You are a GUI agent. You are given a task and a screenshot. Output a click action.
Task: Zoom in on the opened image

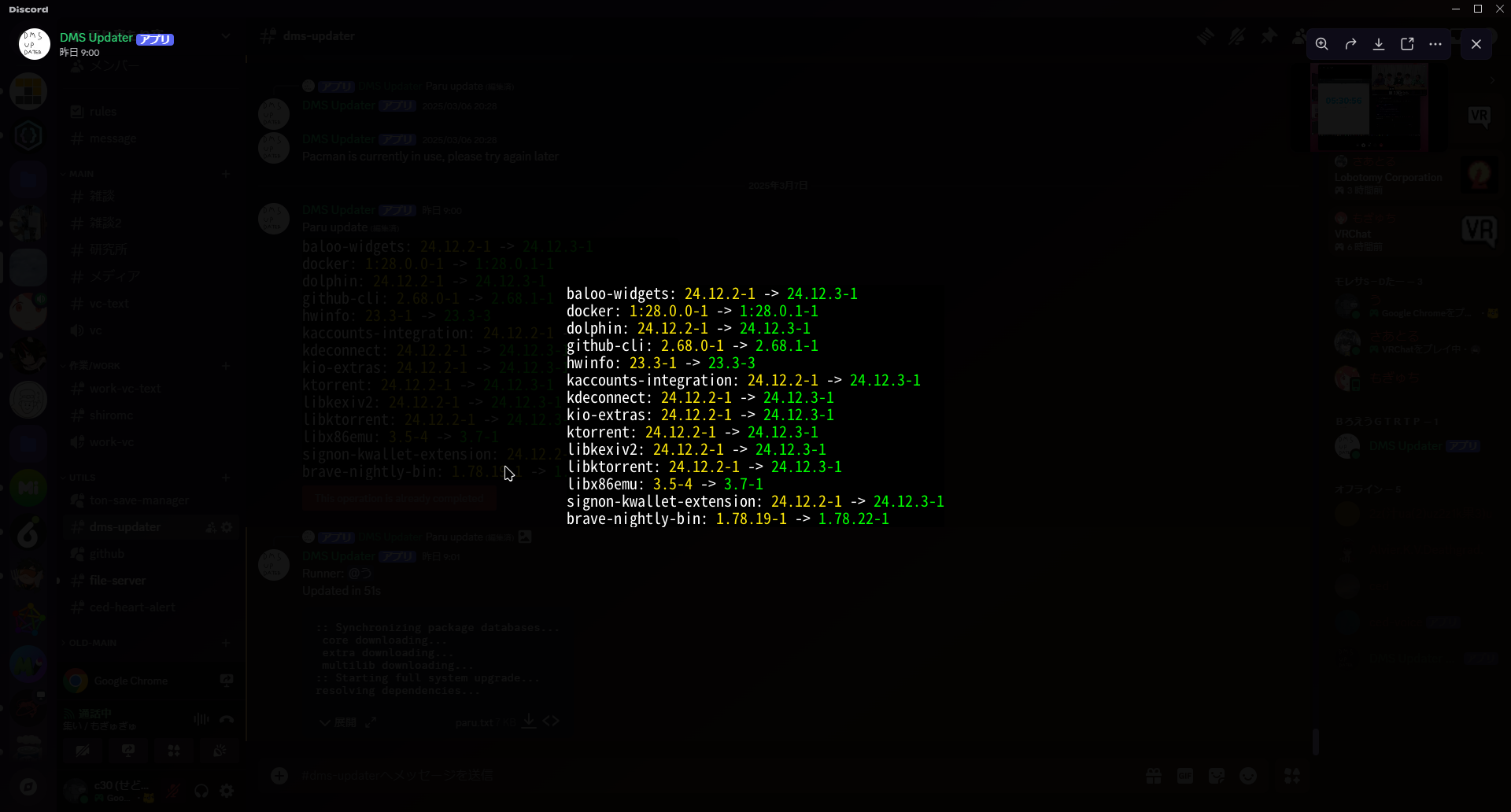pos(1321,44)
